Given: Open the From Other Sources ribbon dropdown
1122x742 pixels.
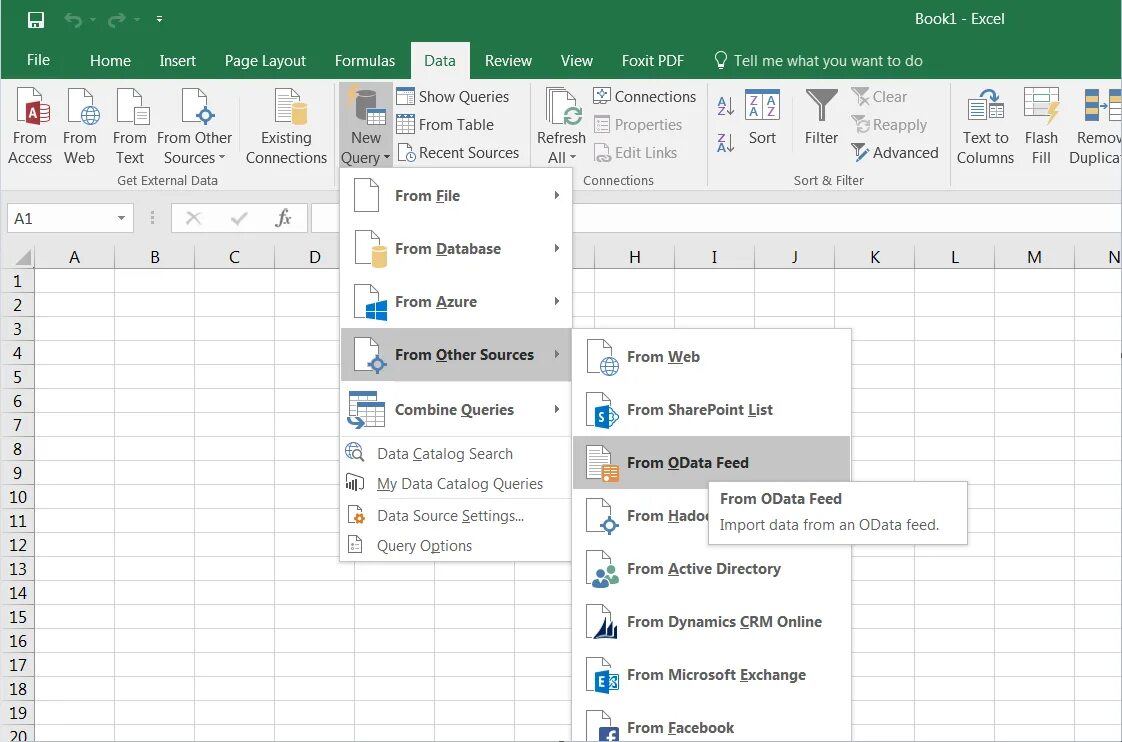Looking at the screenshot, I should 195,126.
